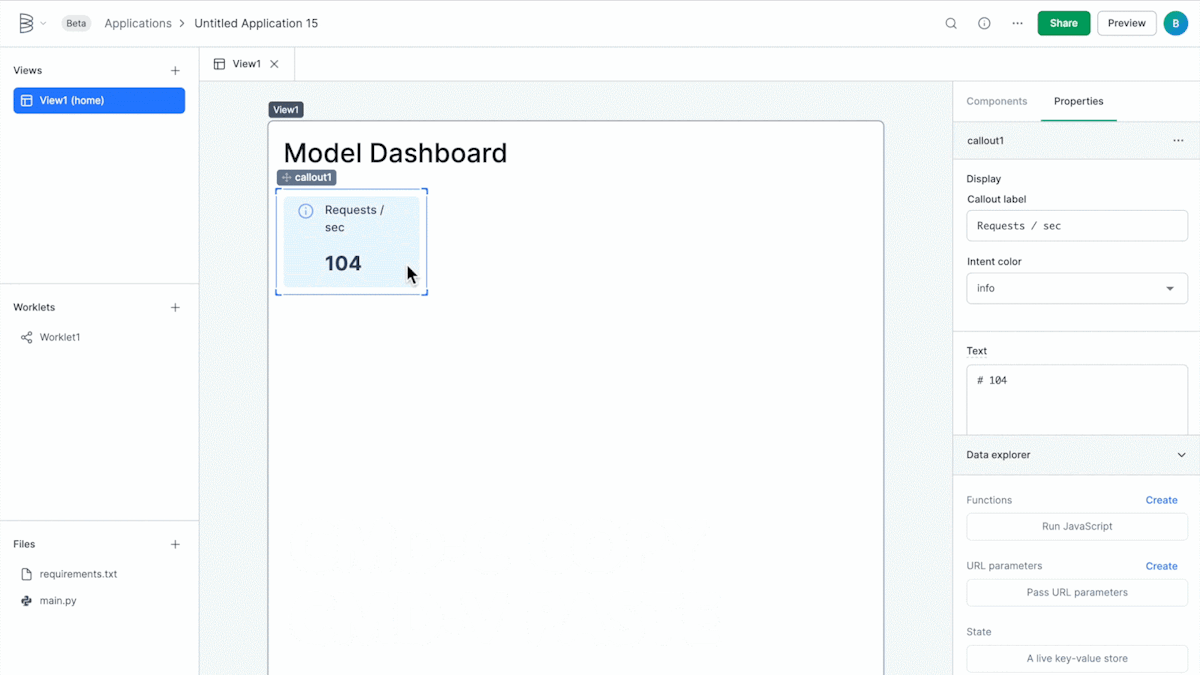Click the Baseten logo icon
Viewport: 1200px width, 675px height.
[26, 23]
